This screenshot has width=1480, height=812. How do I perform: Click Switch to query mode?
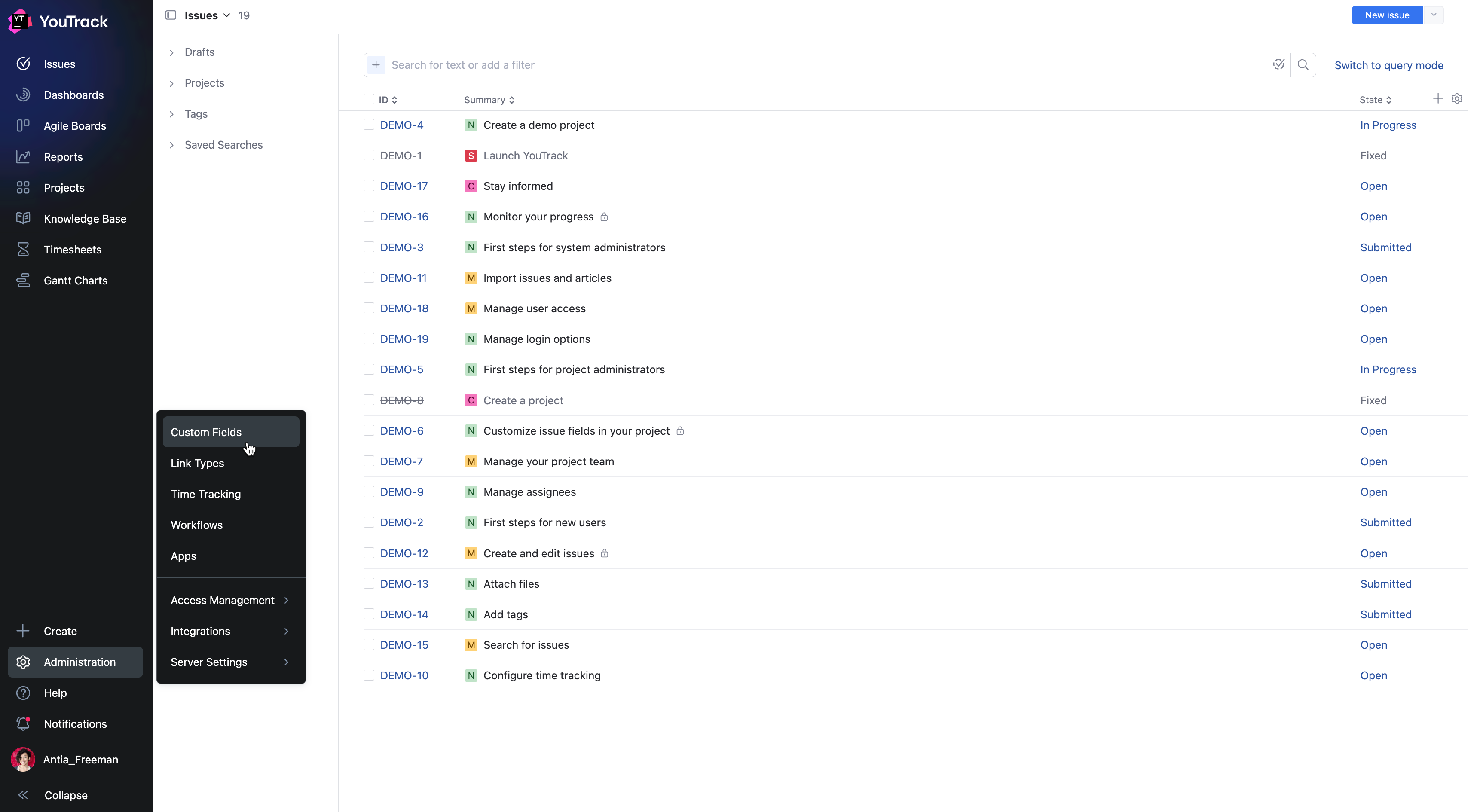[1389, 65]
